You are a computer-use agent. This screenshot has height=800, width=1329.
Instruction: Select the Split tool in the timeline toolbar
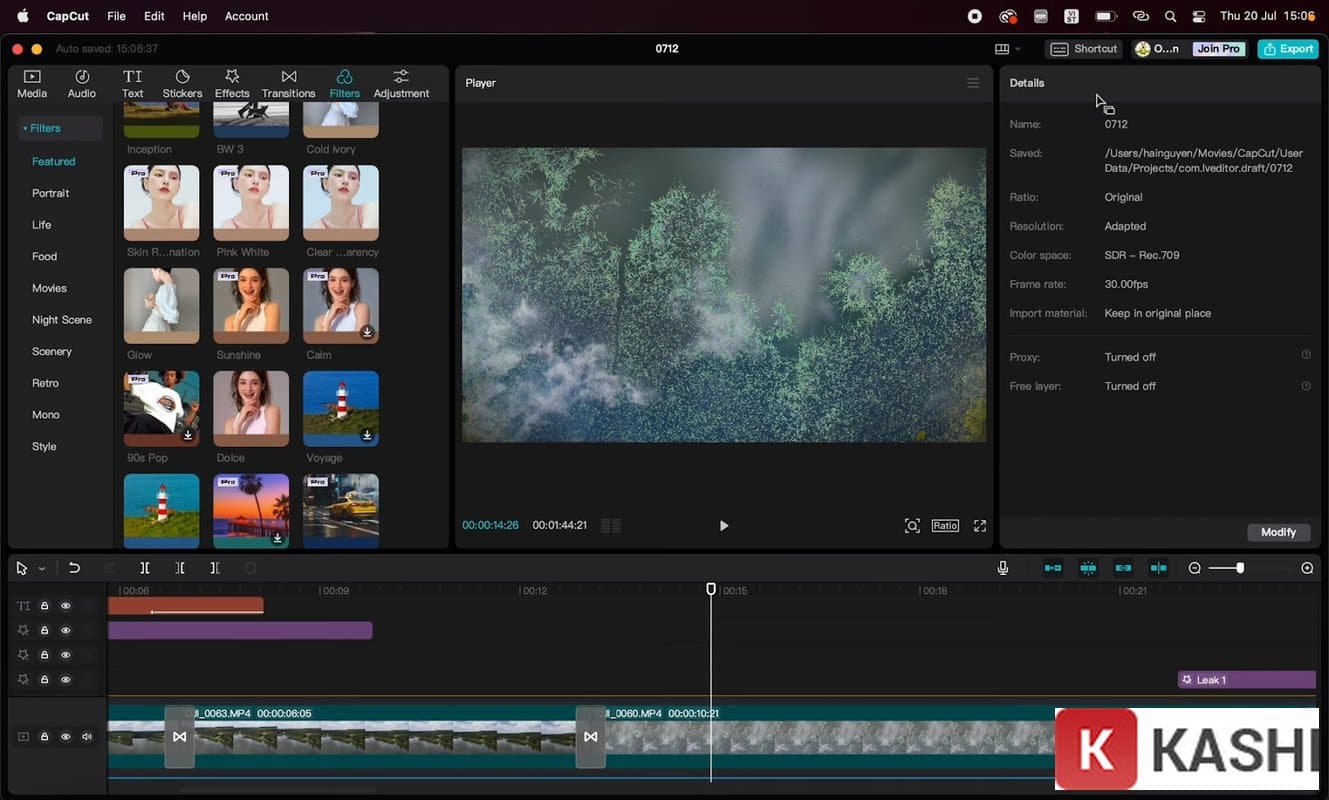click(144, 567)
